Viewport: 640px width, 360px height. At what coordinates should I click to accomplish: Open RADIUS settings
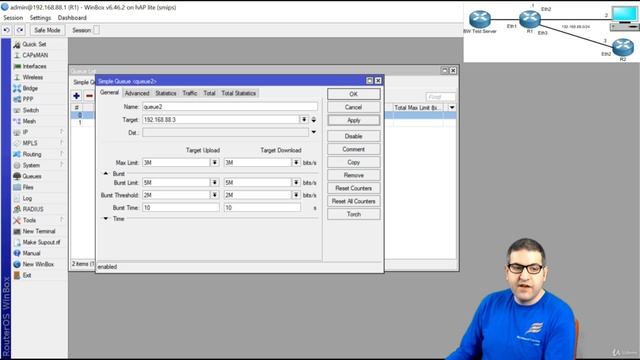(33, 209)
